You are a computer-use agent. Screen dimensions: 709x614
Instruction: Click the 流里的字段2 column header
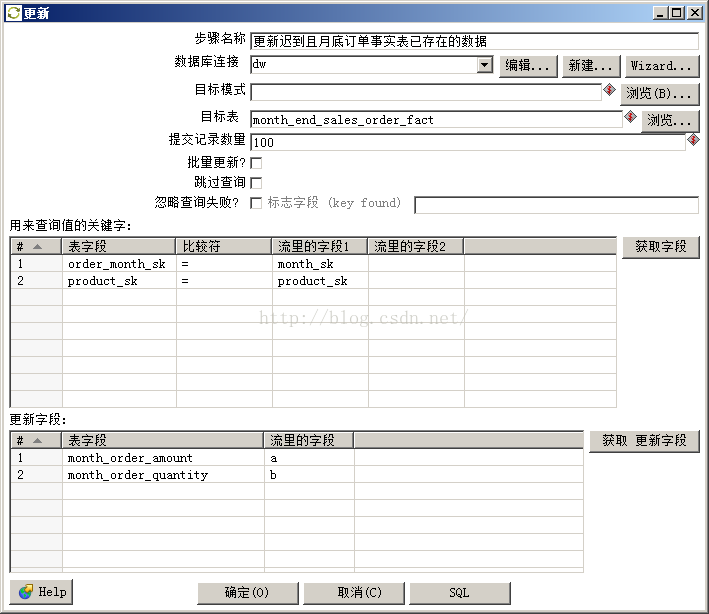[416, 246]
